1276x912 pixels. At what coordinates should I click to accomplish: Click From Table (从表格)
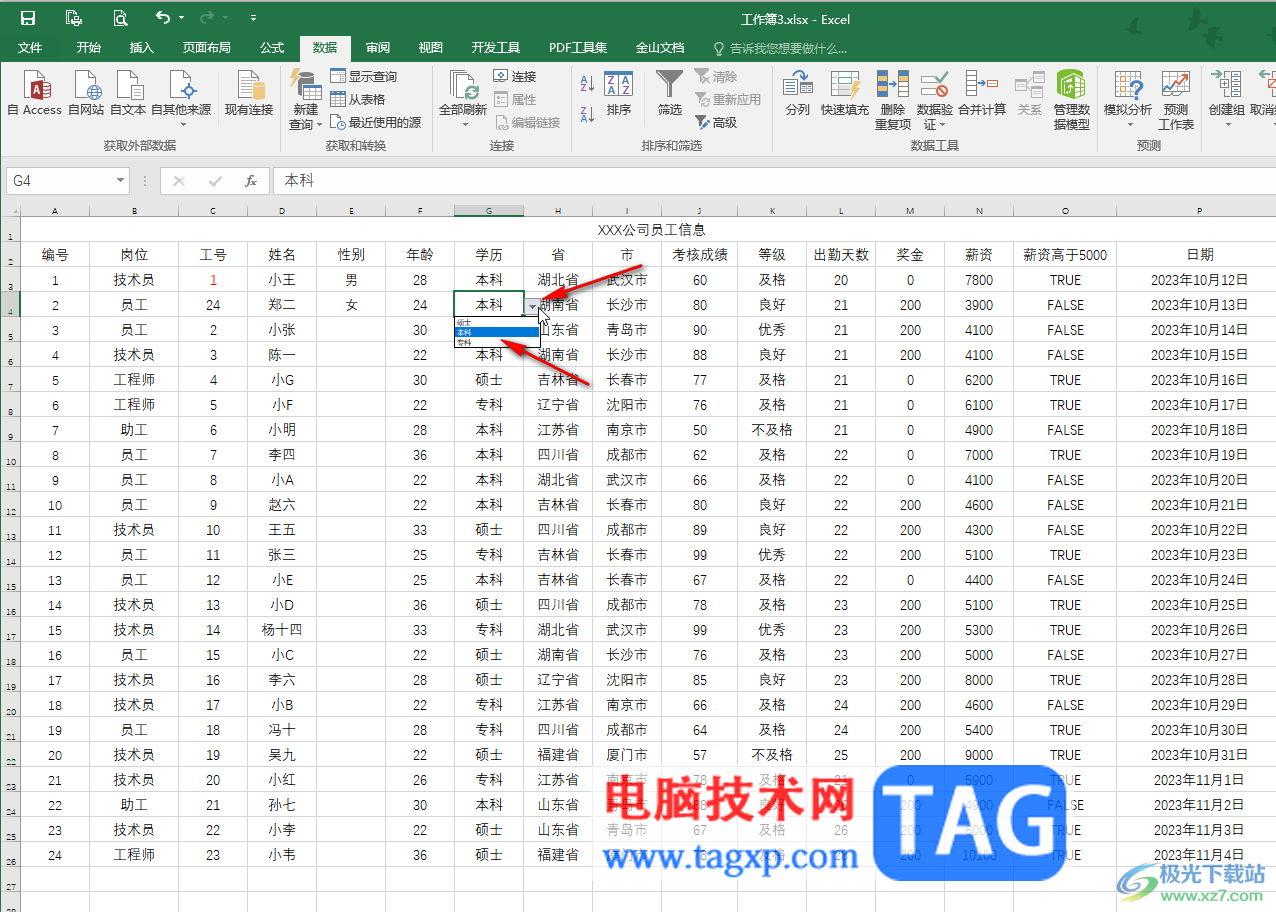pyautogui.click(x=358, y=99)
